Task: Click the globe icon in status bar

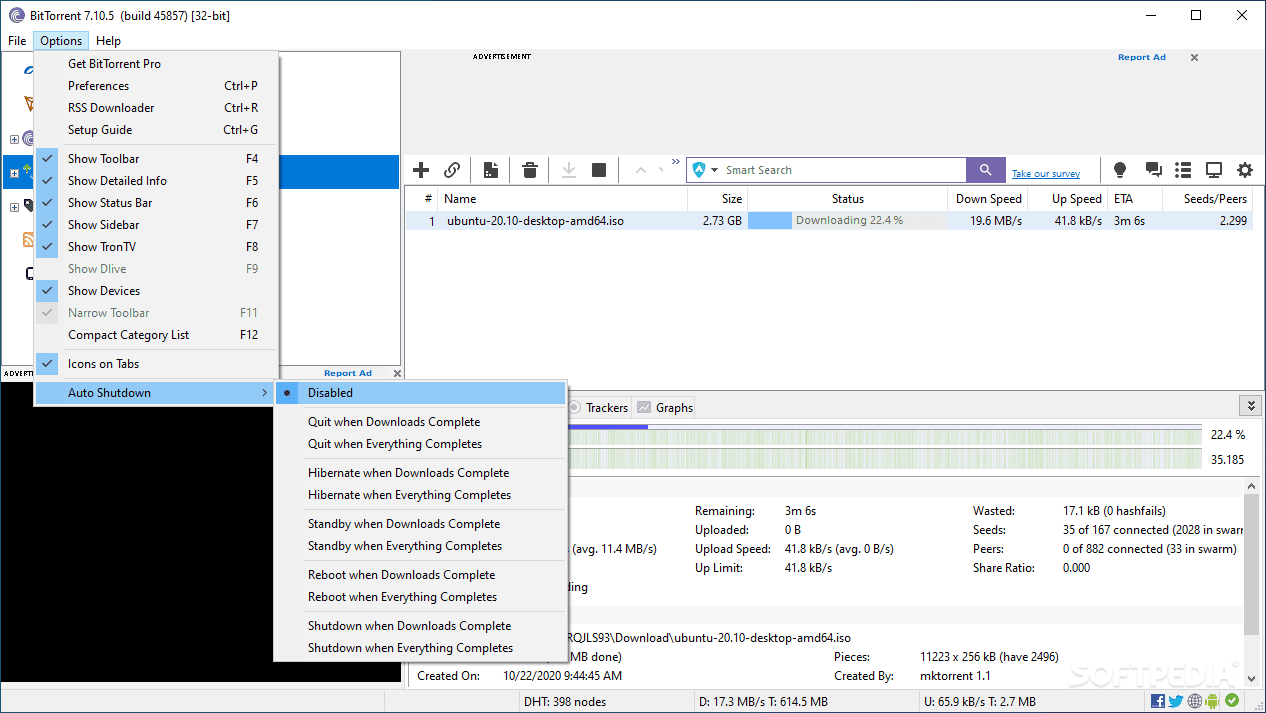Action: (x=1195, y=701)
